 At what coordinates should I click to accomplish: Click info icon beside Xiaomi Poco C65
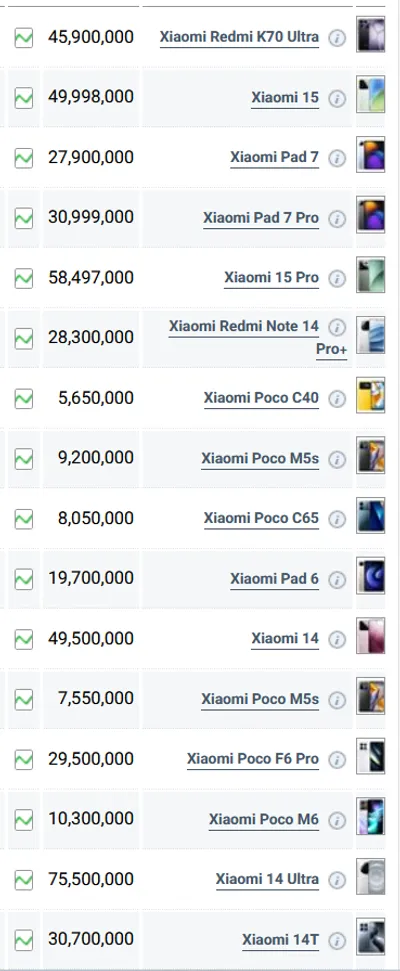click(337, 519)
